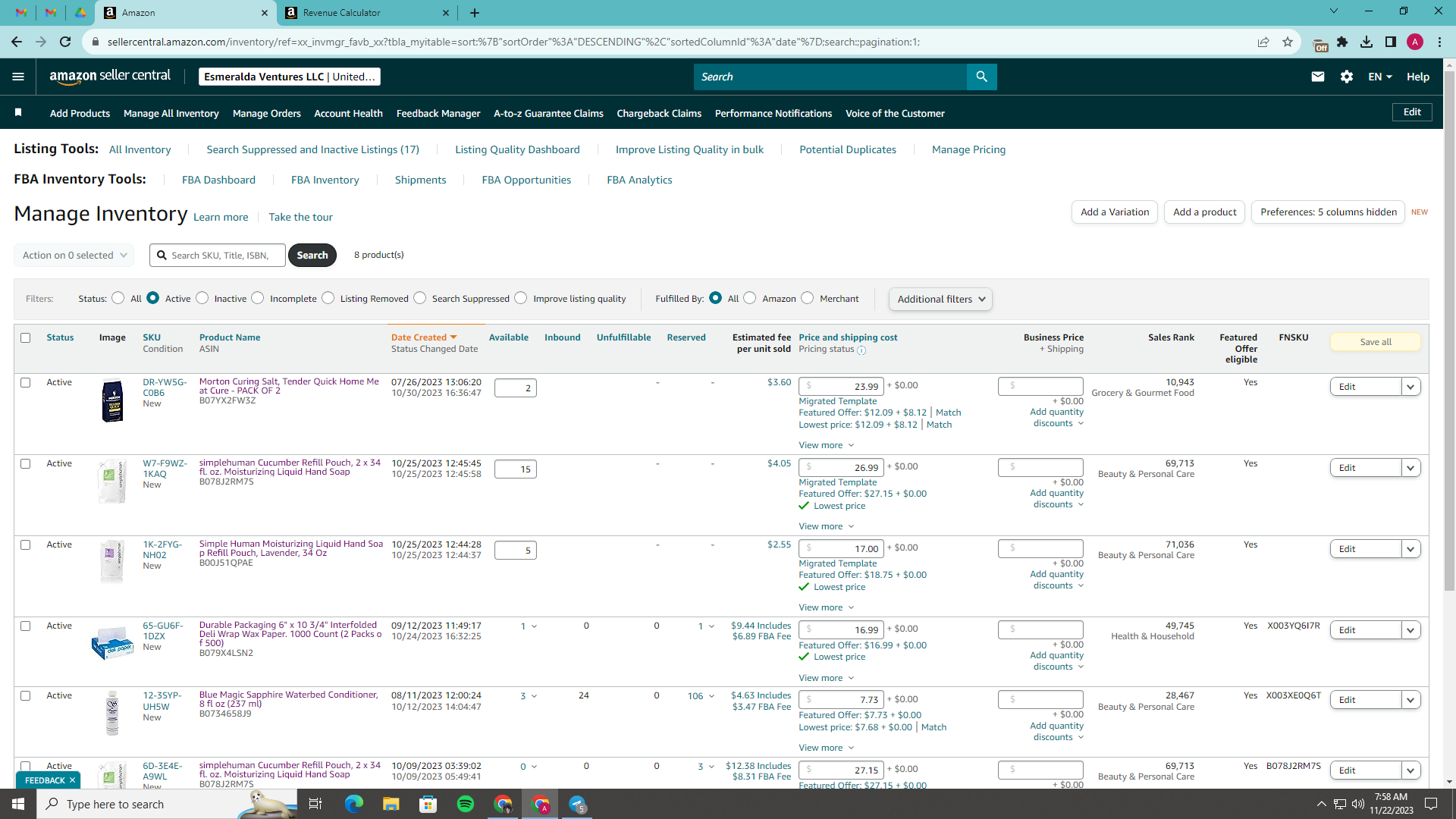Open File Explorer from the taskbar
Image resolution: width=1456 pixels, height=819 pixels.
[391, 804]
